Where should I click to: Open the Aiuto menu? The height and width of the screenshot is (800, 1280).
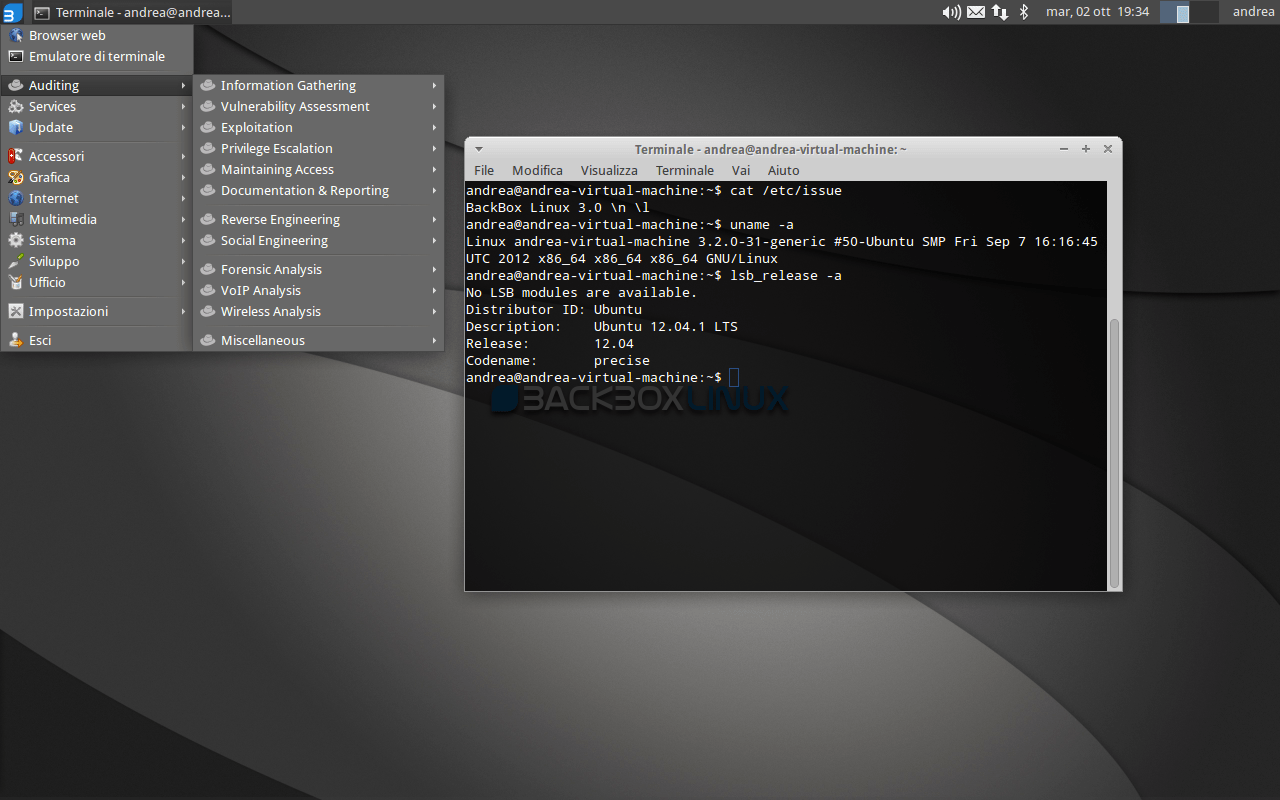click(784, 170)
